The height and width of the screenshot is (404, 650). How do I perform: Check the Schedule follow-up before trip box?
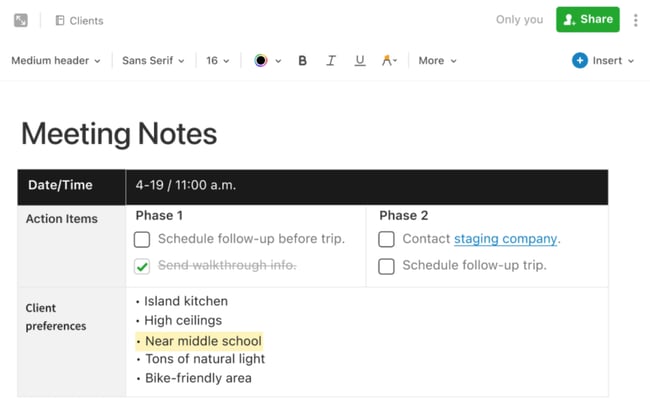pos(142,239)
